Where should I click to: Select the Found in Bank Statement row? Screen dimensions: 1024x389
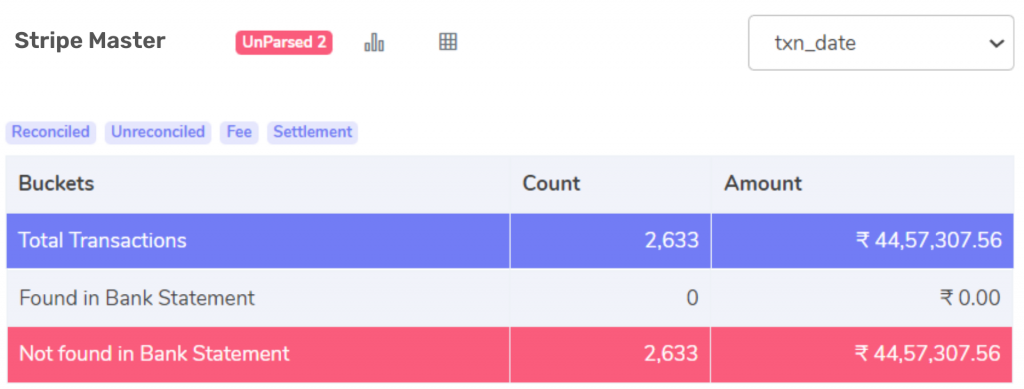510,298
